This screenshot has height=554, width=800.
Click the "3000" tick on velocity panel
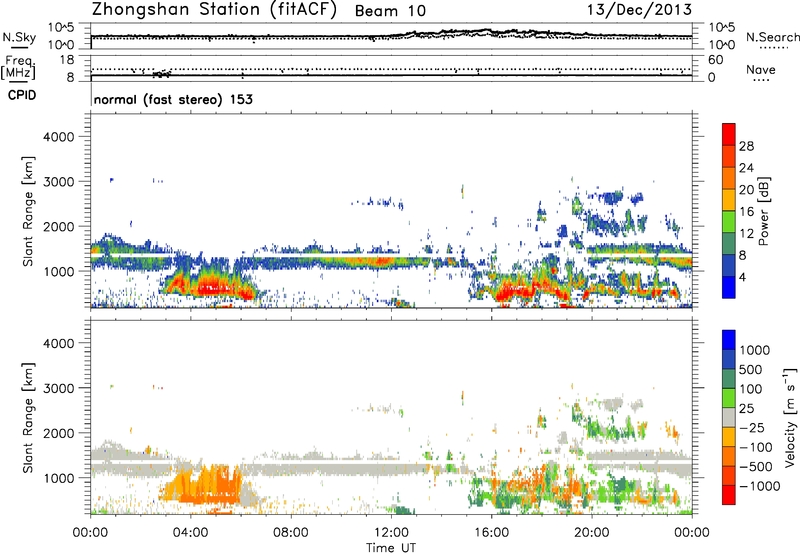point(58,388)
